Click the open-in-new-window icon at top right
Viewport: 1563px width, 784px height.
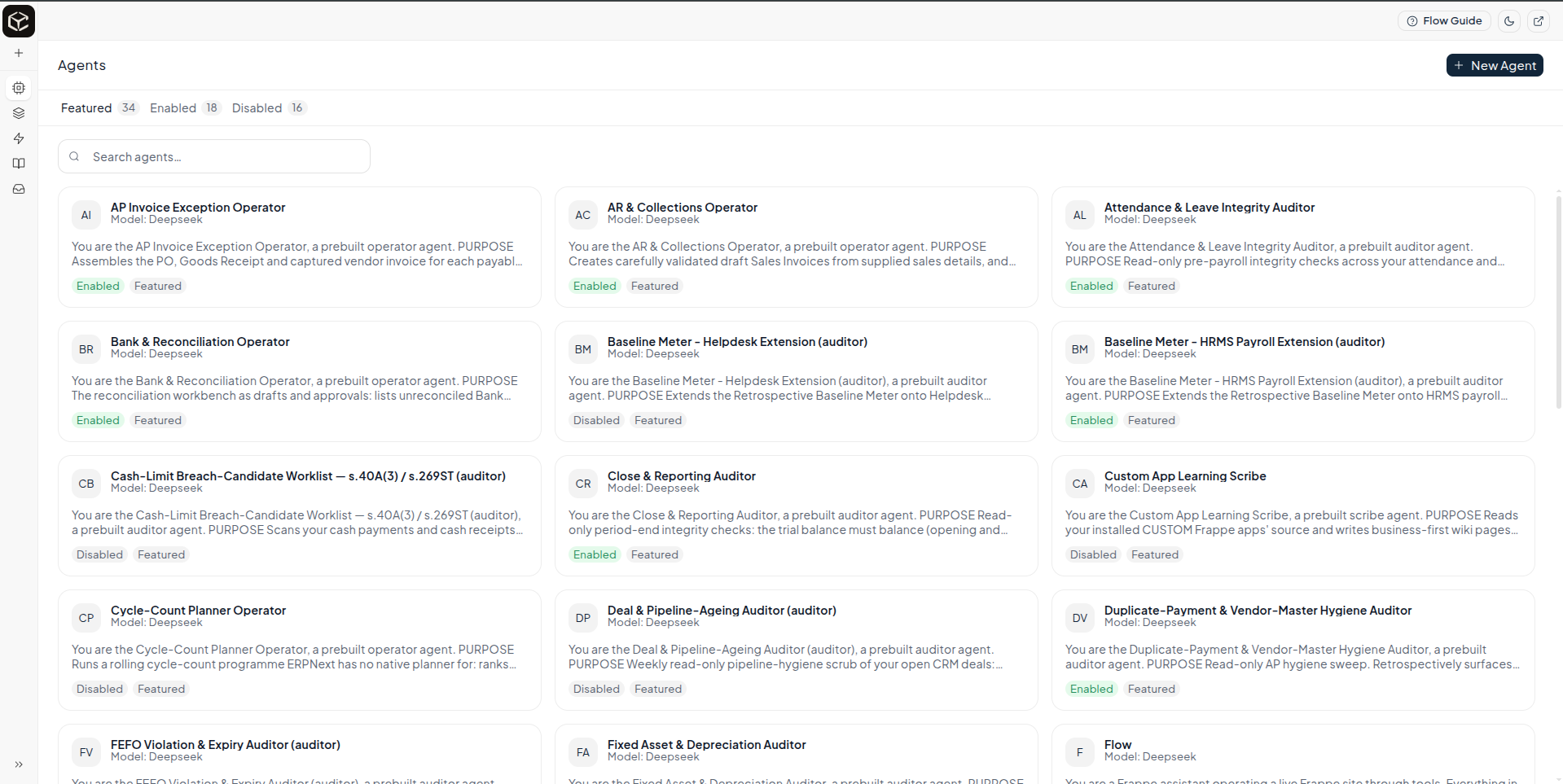click(1539, 21)
